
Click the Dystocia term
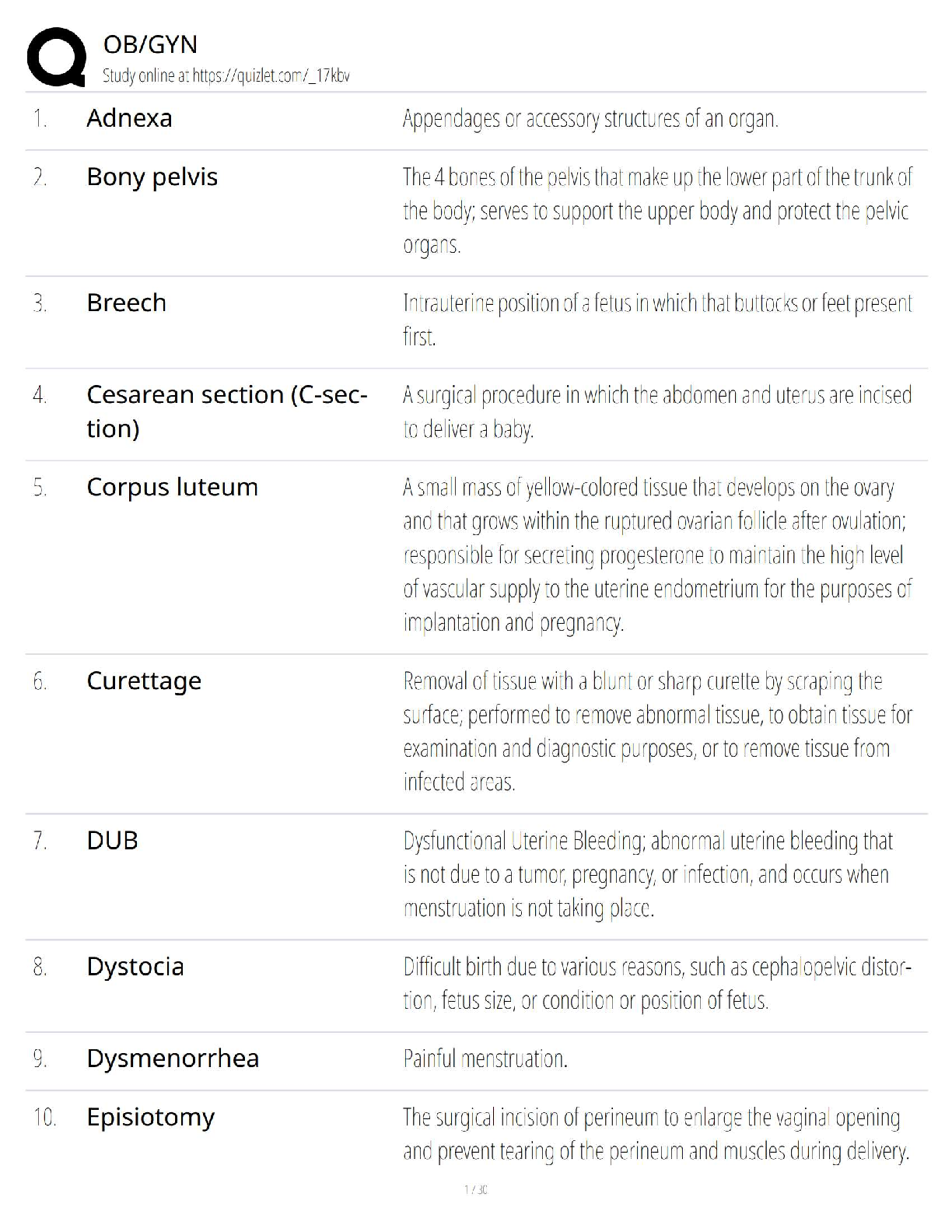pos(135,966)
